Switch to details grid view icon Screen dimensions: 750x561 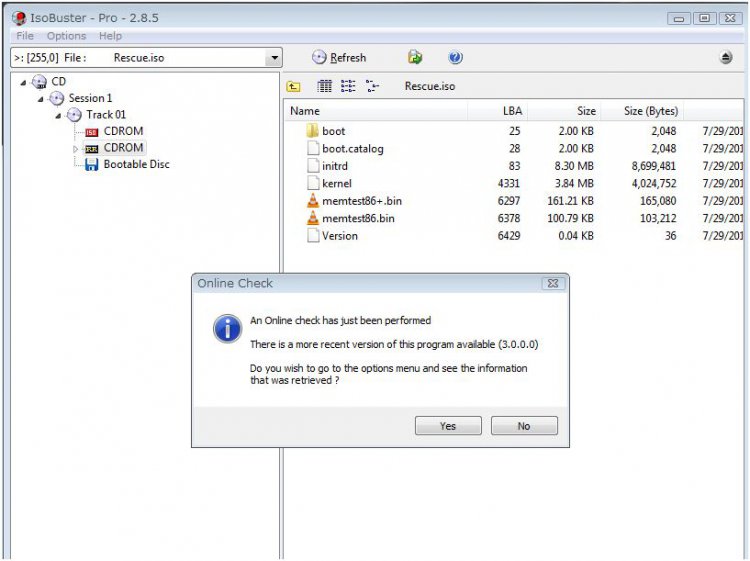[324, 86]
